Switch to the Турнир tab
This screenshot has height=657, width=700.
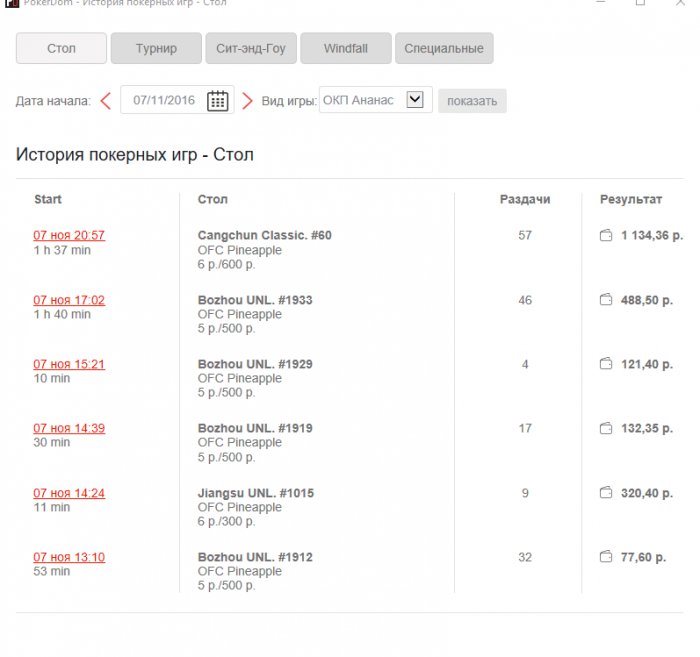point(156,48)
